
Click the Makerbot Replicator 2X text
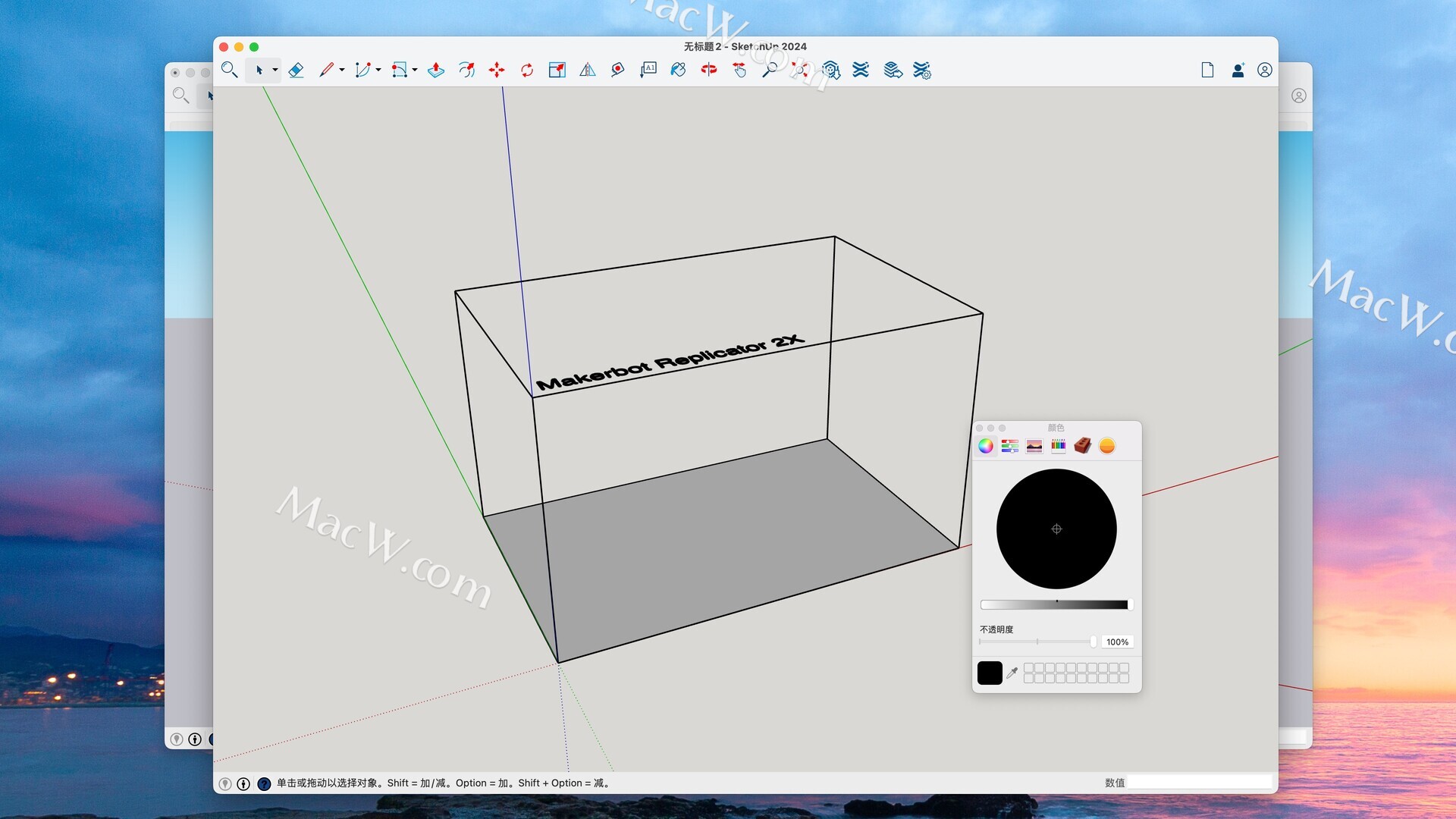tap(670, 362)
